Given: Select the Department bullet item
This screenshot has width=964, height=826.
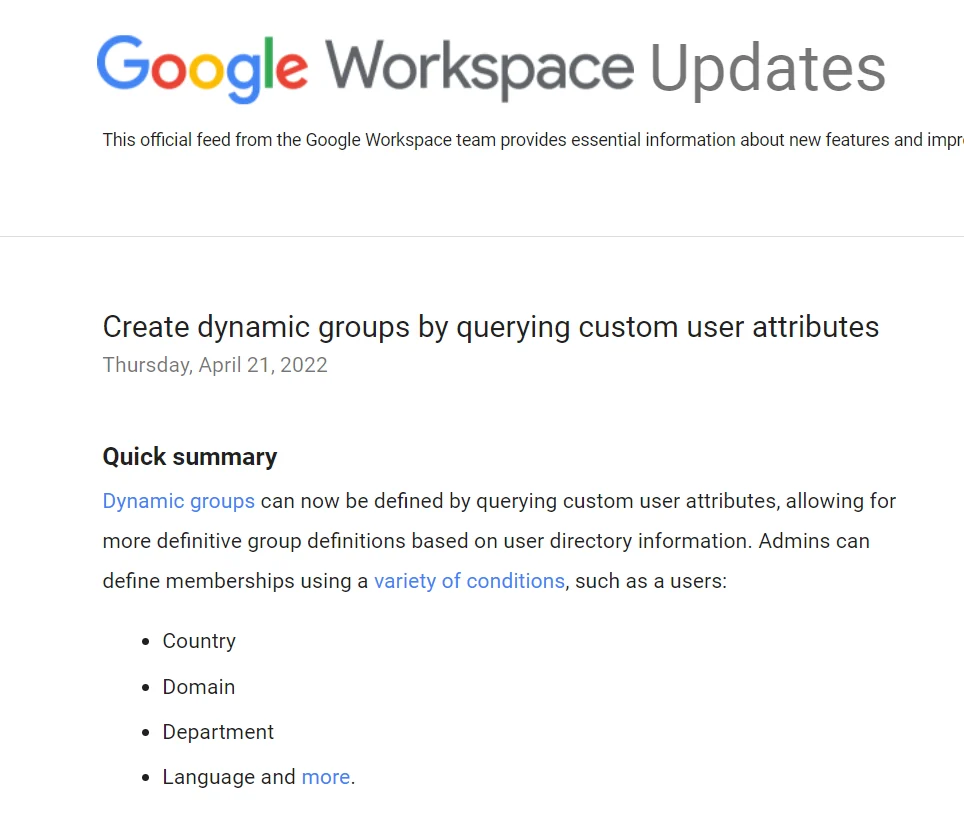Looking at the screenshot, I should coord(218,731).
